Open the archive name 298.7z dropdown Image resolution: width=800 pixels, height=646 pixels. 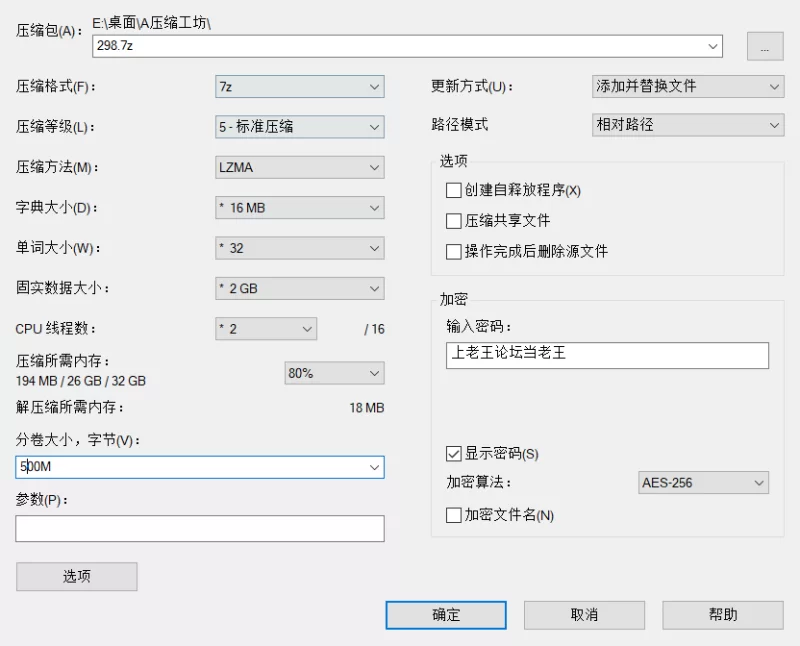point(713,46)
